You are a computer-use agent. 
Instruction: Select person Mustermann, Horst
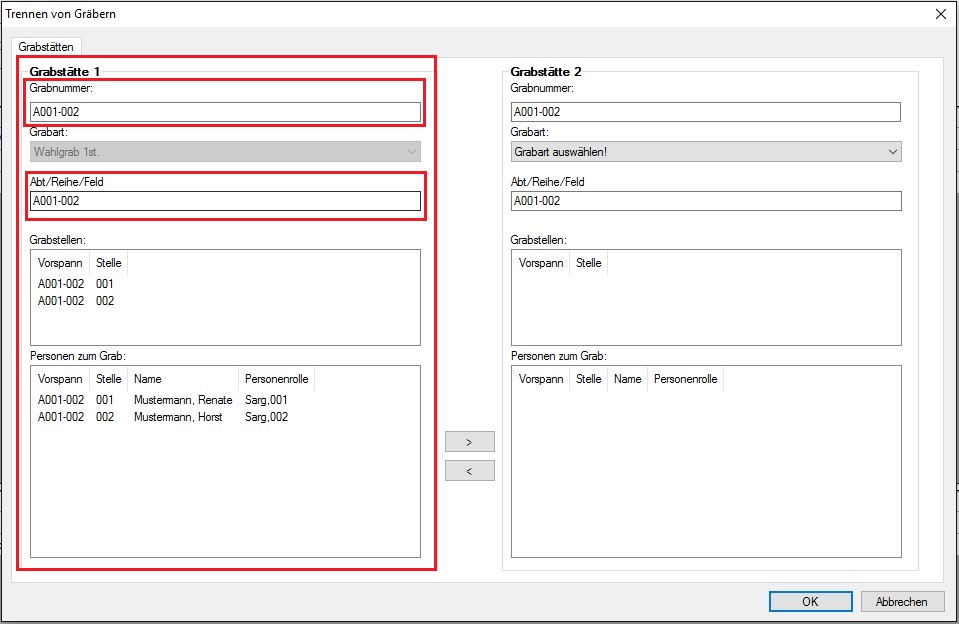coord(178,417)
